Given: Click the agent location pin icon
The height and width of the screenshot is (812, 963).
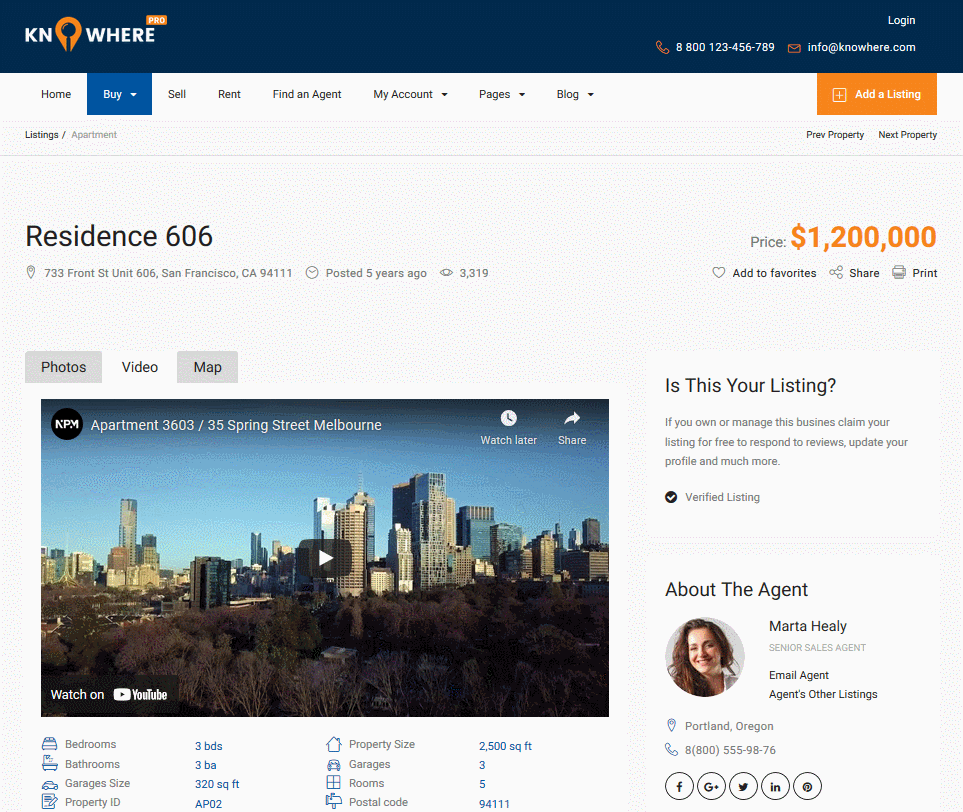Looking at the screenshot, I should [x=671, y=725].
